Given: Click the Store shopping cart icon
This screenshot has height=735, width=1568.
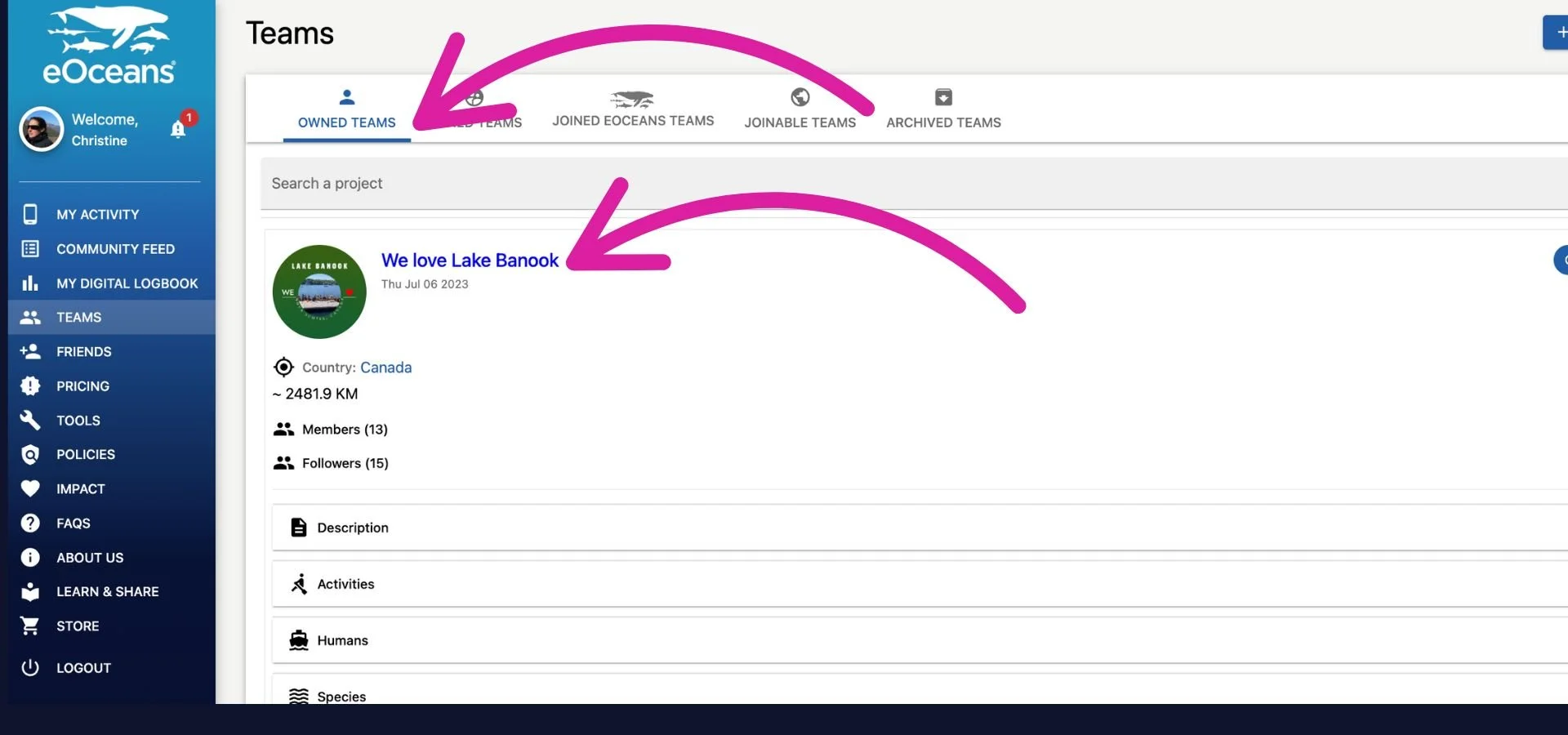Looking at the screenshot, I should point(30,626).
